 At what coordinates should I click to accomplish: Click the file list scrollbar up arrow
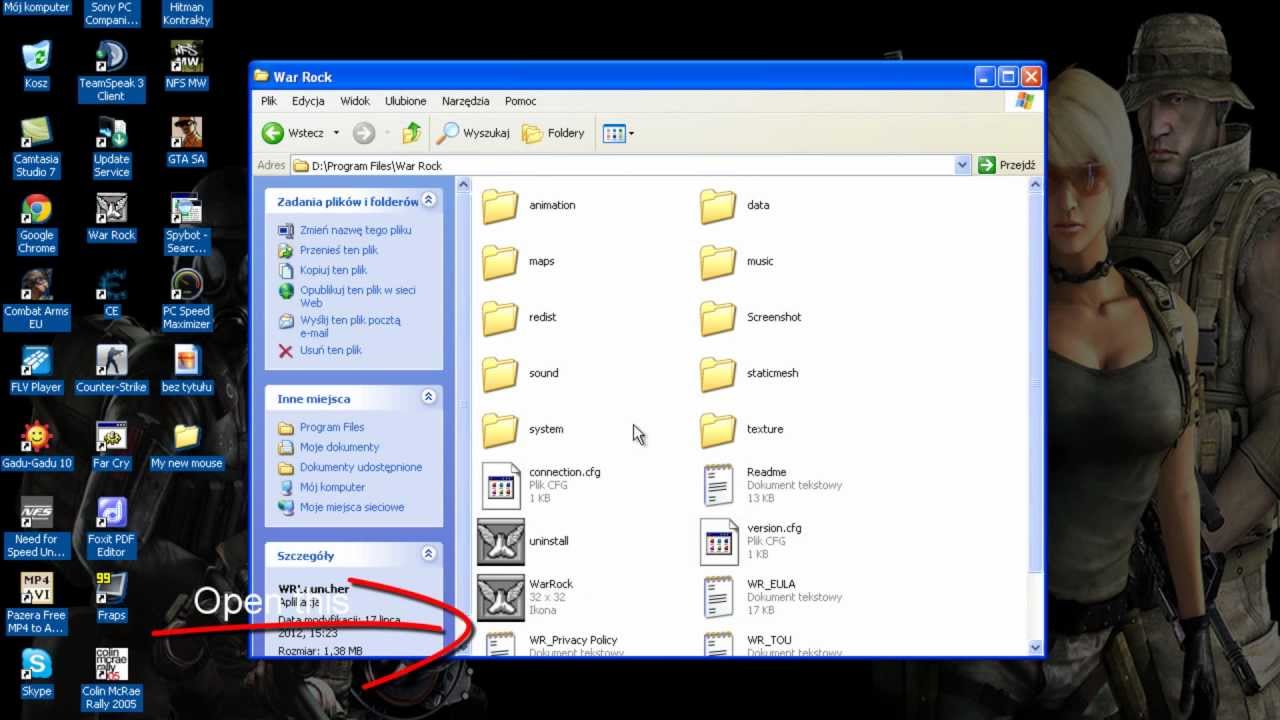coord(1035,185)
